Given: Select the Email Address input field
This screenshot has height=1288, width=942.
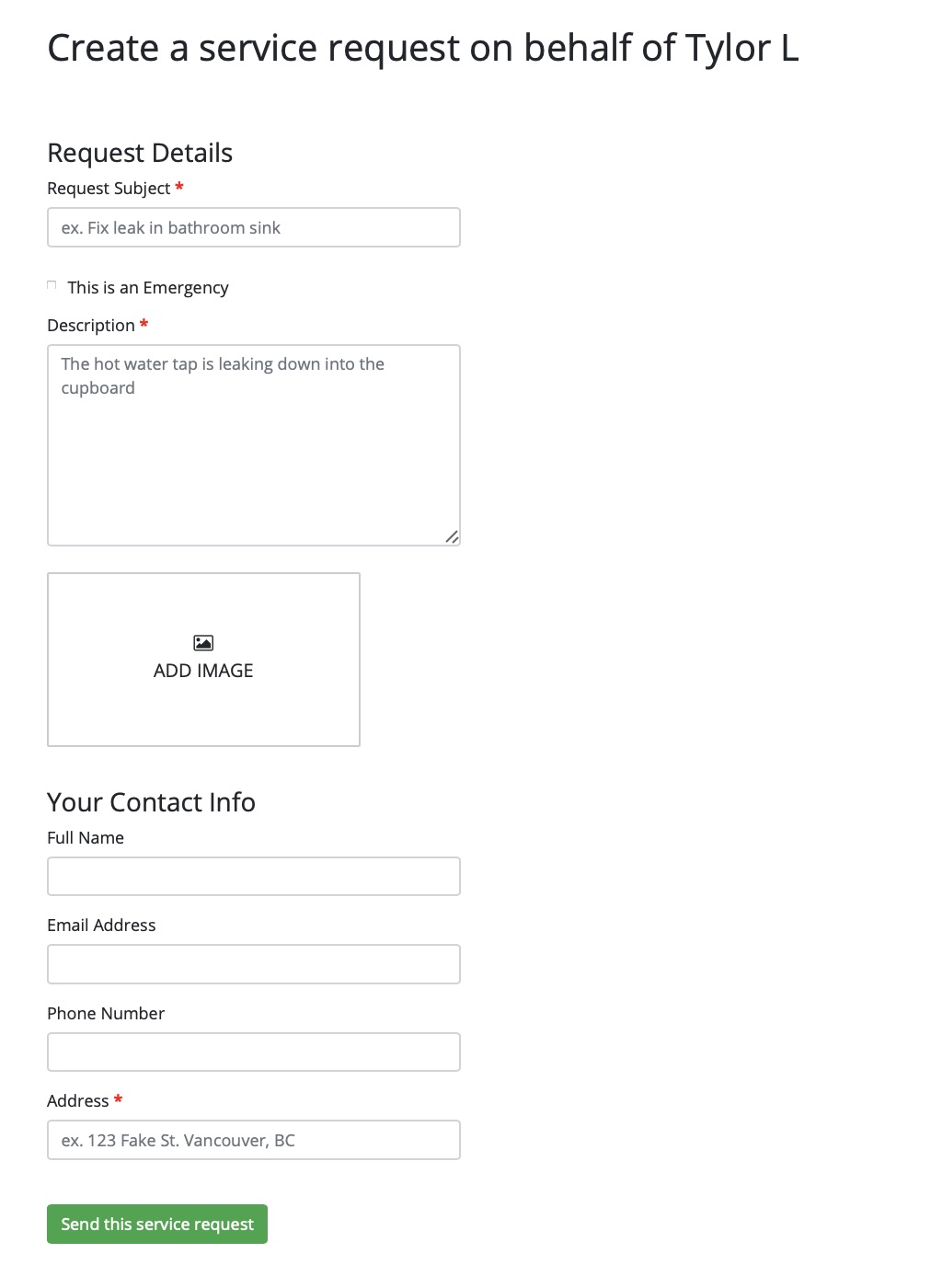Looking at the screenshot, I should tap(253, 964).
